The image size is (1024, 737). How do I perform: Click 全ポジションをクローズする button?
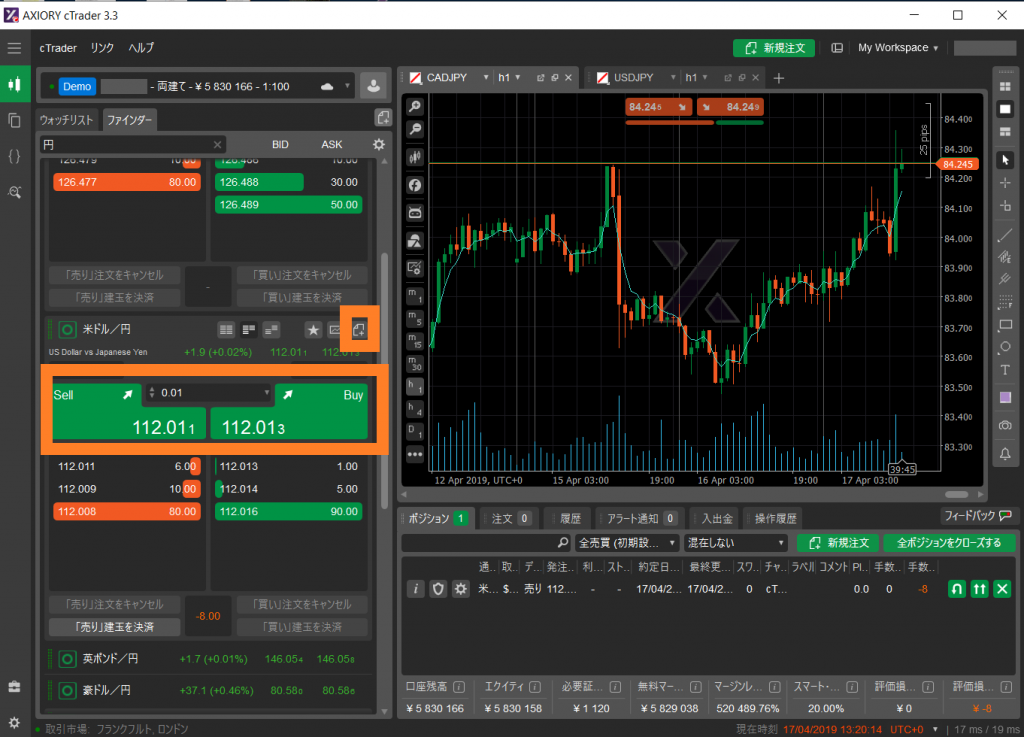click(x=949, y=542)
